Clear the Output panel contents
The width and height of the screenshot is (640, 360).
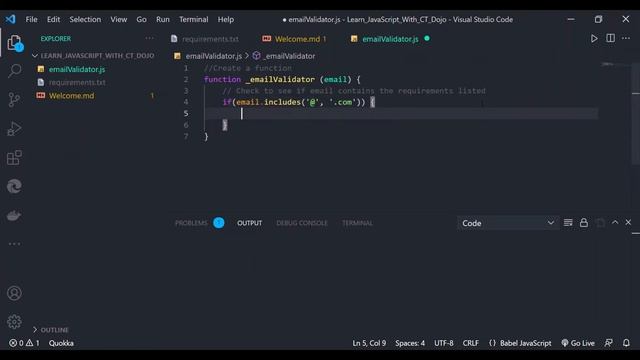568,223
